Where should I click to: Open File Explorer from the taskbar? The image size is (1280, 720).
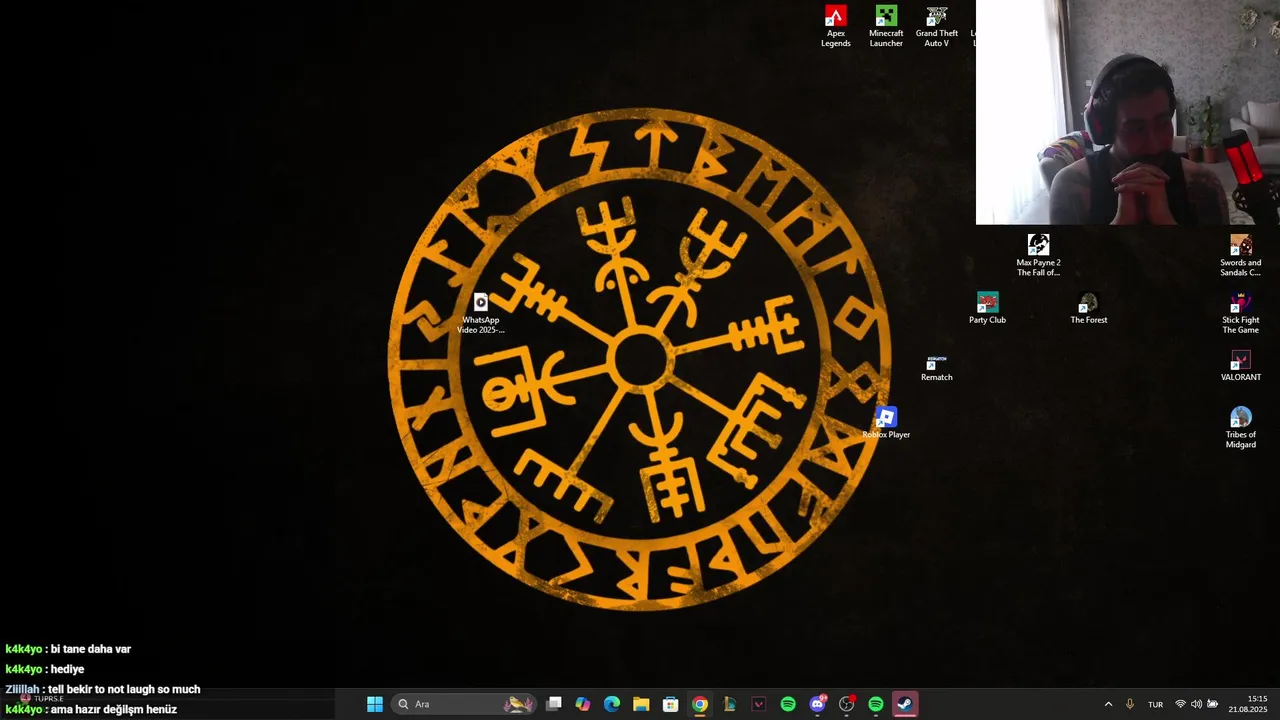tap(641, 704)
